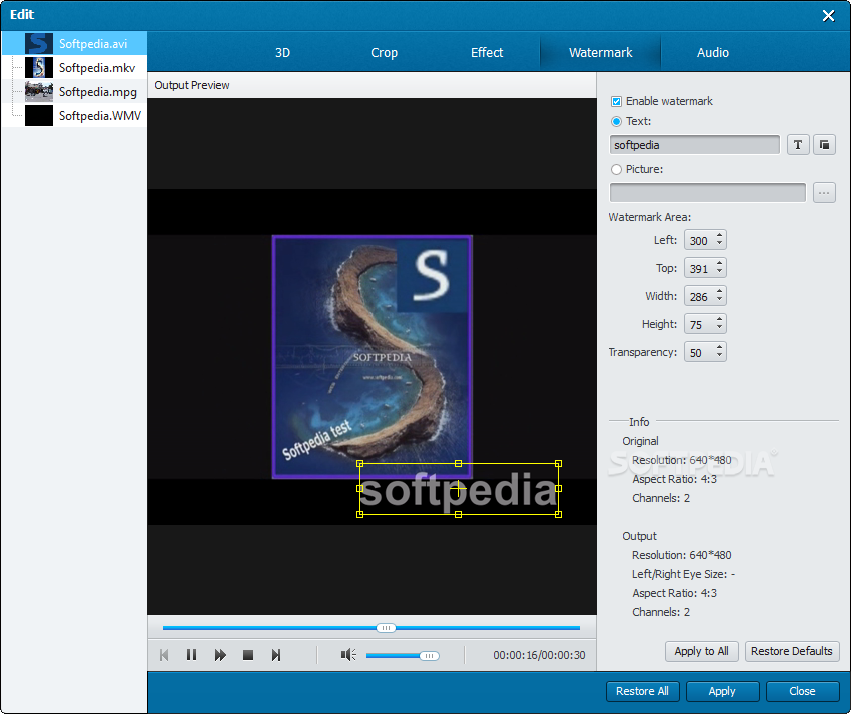Click the top-right watermark resize handle
Screen dimensions: 851x714
click(558, 464)
